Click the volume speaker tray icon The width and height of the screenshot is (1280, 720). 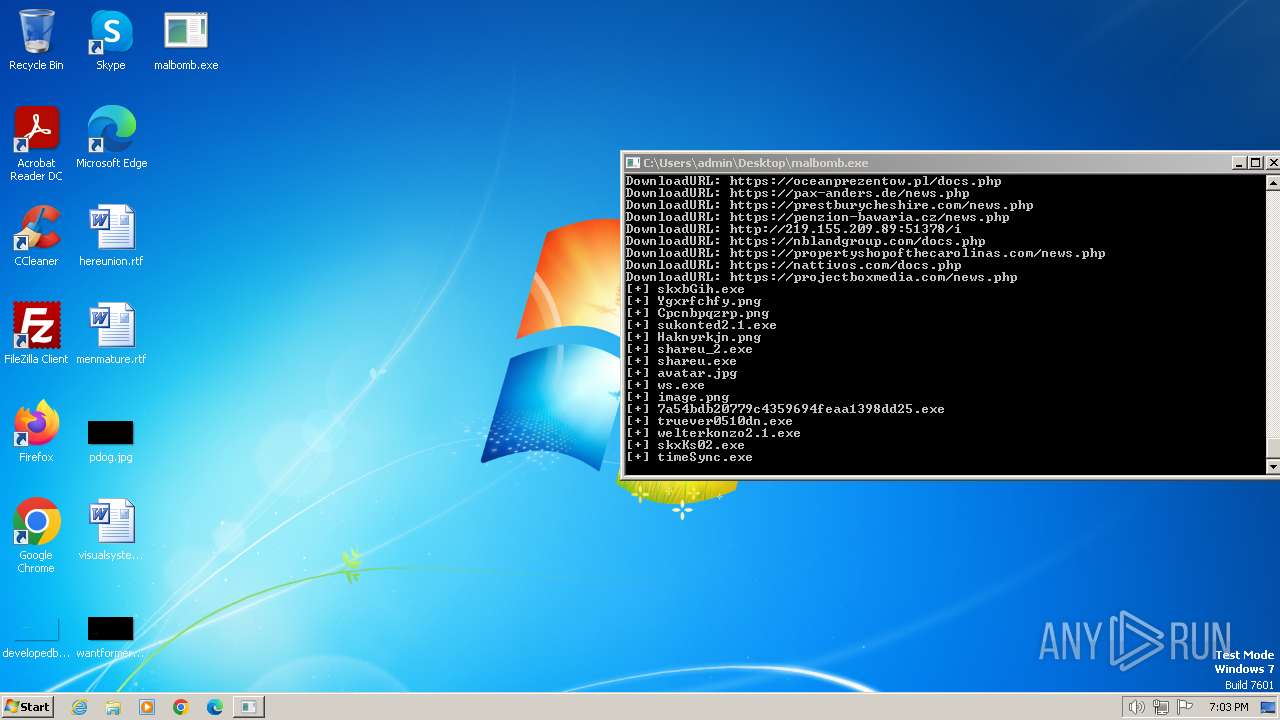(x=1136, y=707)
